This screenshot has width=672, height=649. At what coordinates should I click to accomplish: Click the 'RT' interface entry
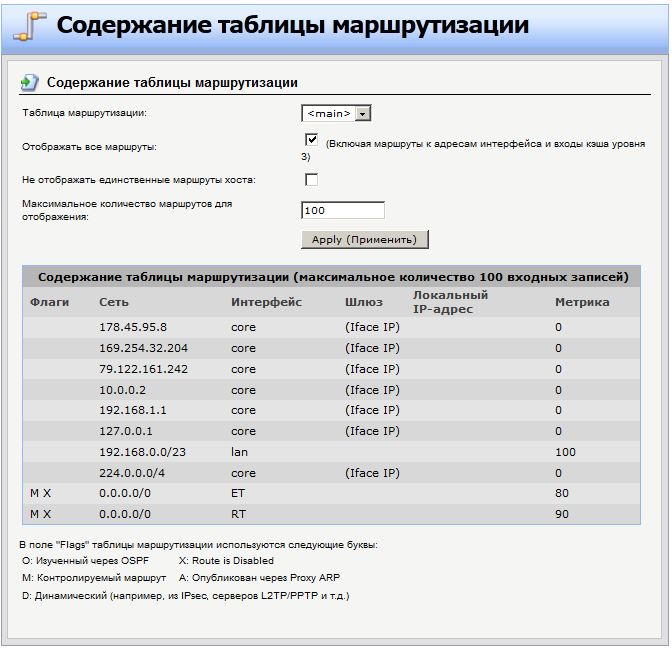pyautogui.click(x=238, y=514)
